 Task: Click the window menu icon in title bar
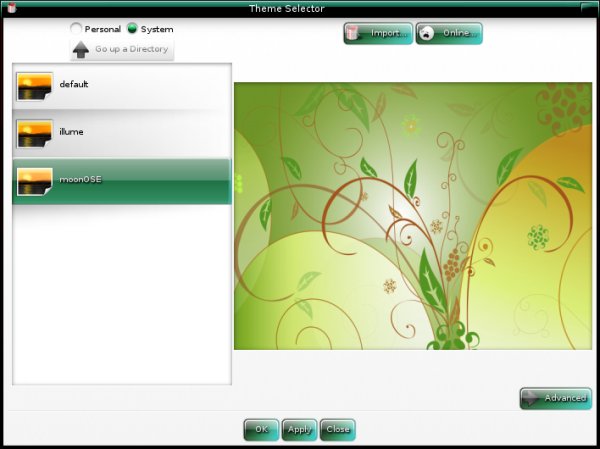tap(12, 8)
